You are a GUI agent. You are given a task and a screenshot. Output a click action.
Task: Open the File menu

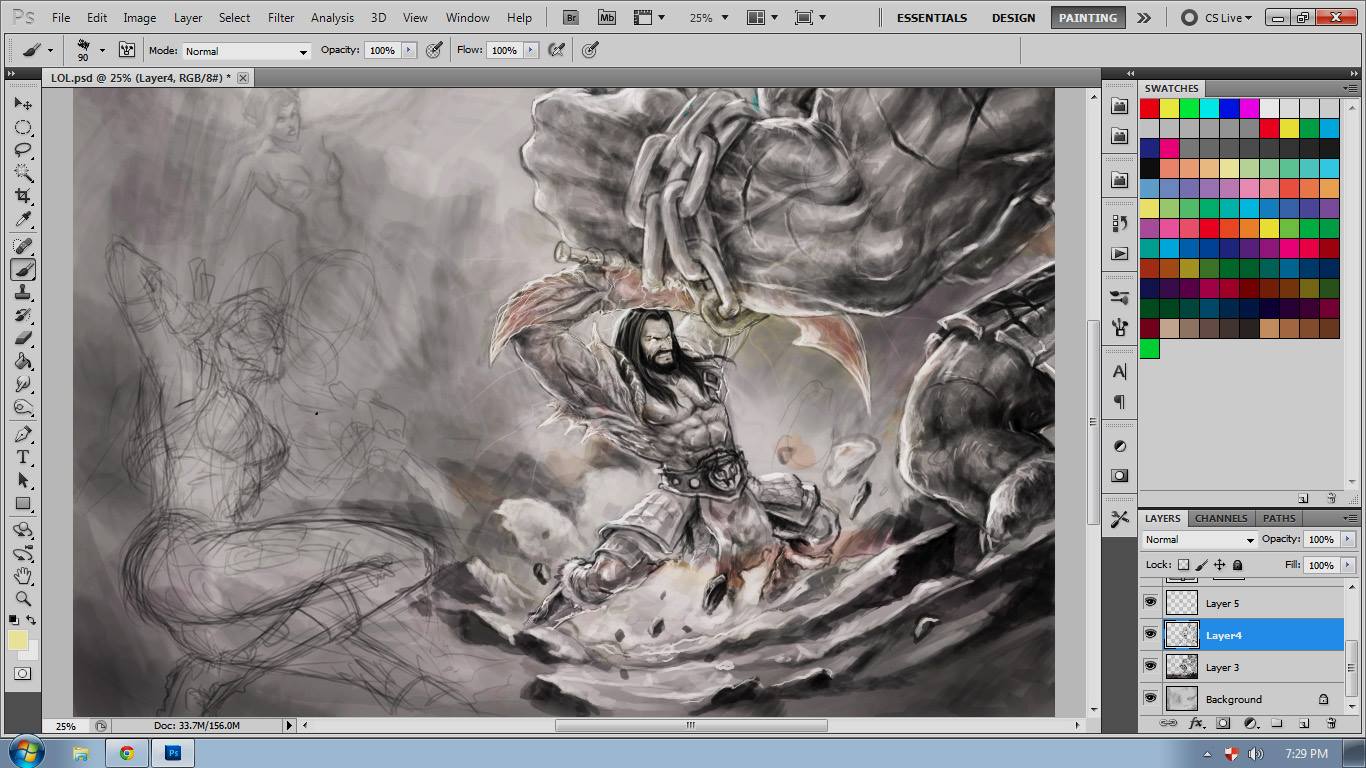(61, 18)
